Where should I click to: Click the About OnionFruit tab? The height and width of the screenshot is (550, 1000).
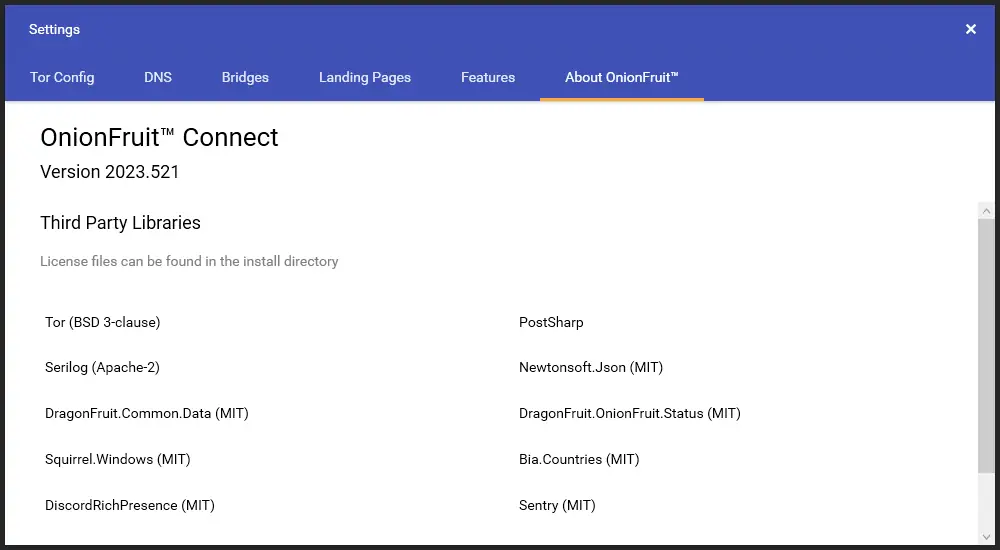pyautogui.click(x=621, y=77)
